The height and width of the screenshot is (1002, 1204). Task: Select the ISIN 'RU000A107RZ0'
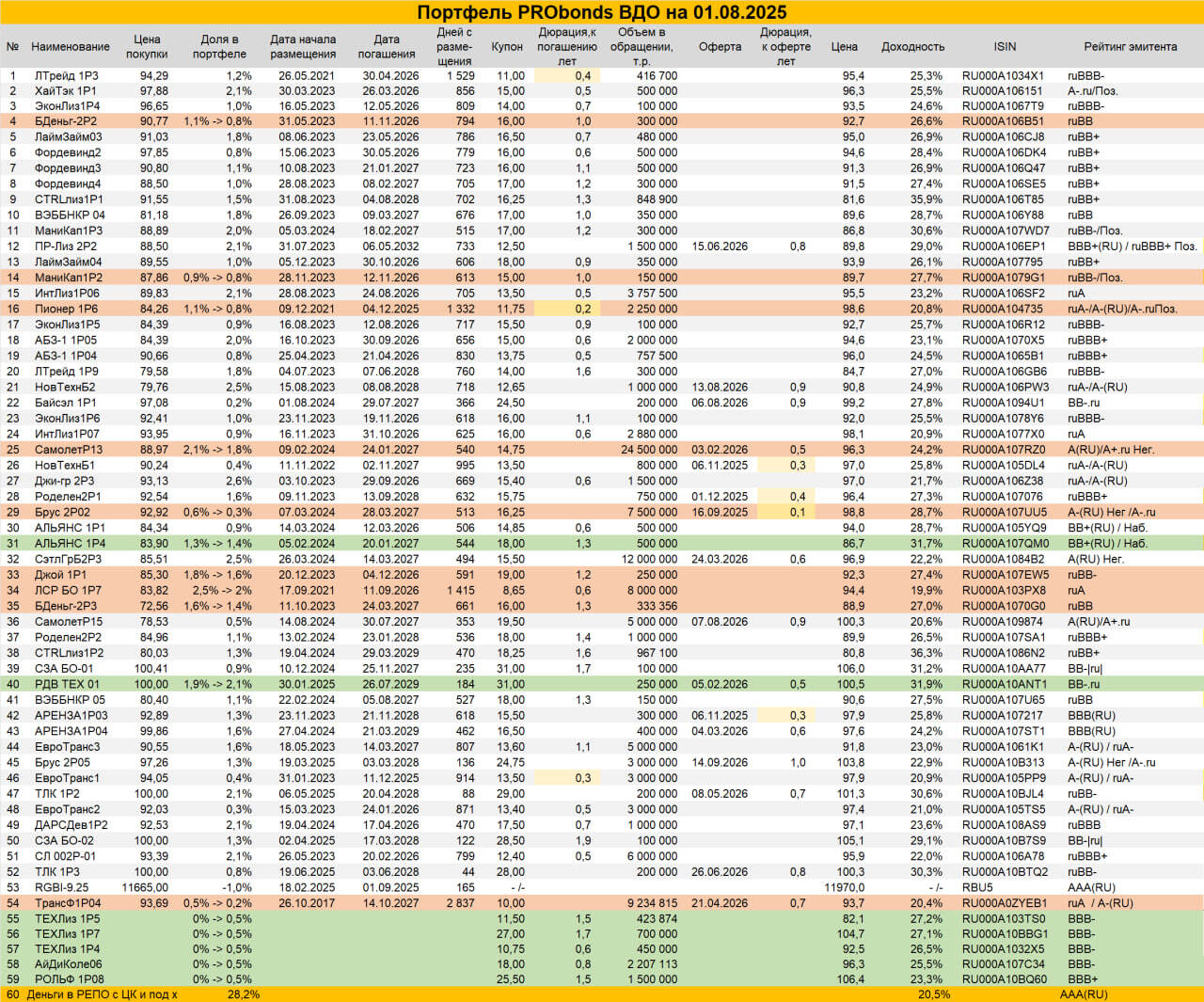[x=1003, y=450]
